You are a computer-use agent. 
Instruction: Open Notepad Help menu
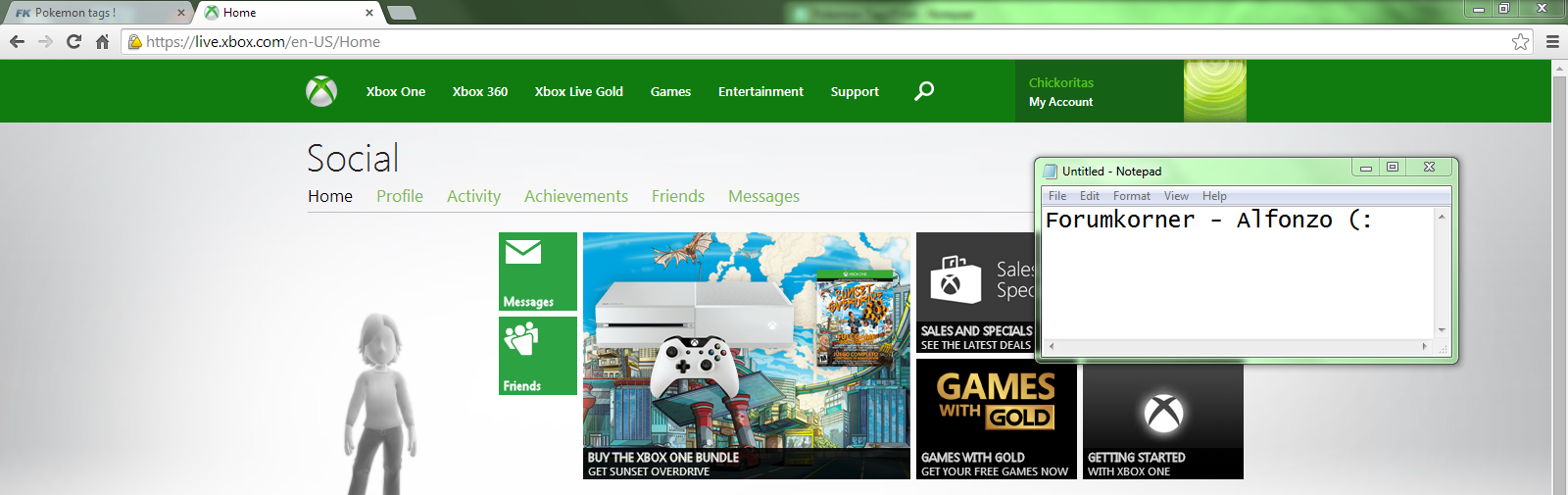(x=1214, y=196)
